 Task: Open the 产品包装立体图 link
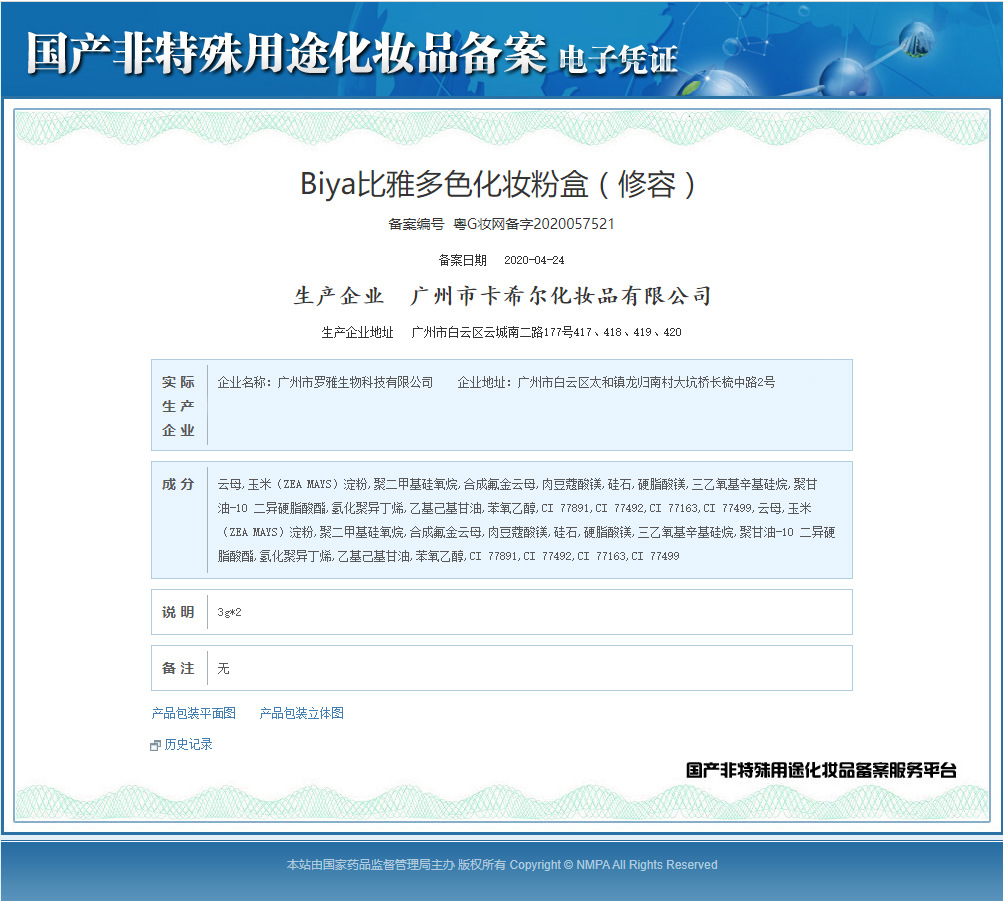click(301, 713)
